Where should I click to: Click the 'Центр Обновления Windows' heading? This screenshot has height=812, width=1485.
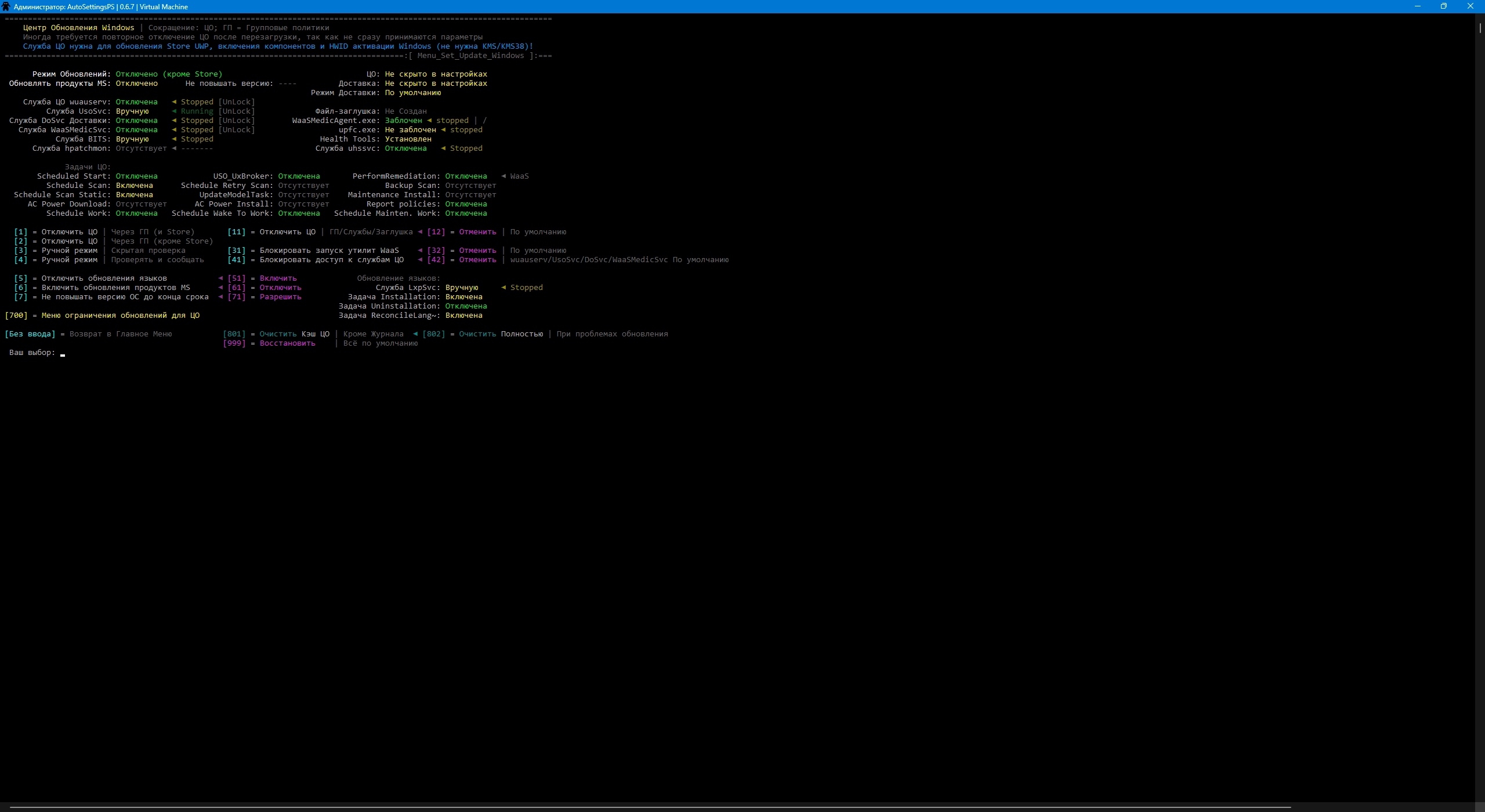tap(79, 28)
